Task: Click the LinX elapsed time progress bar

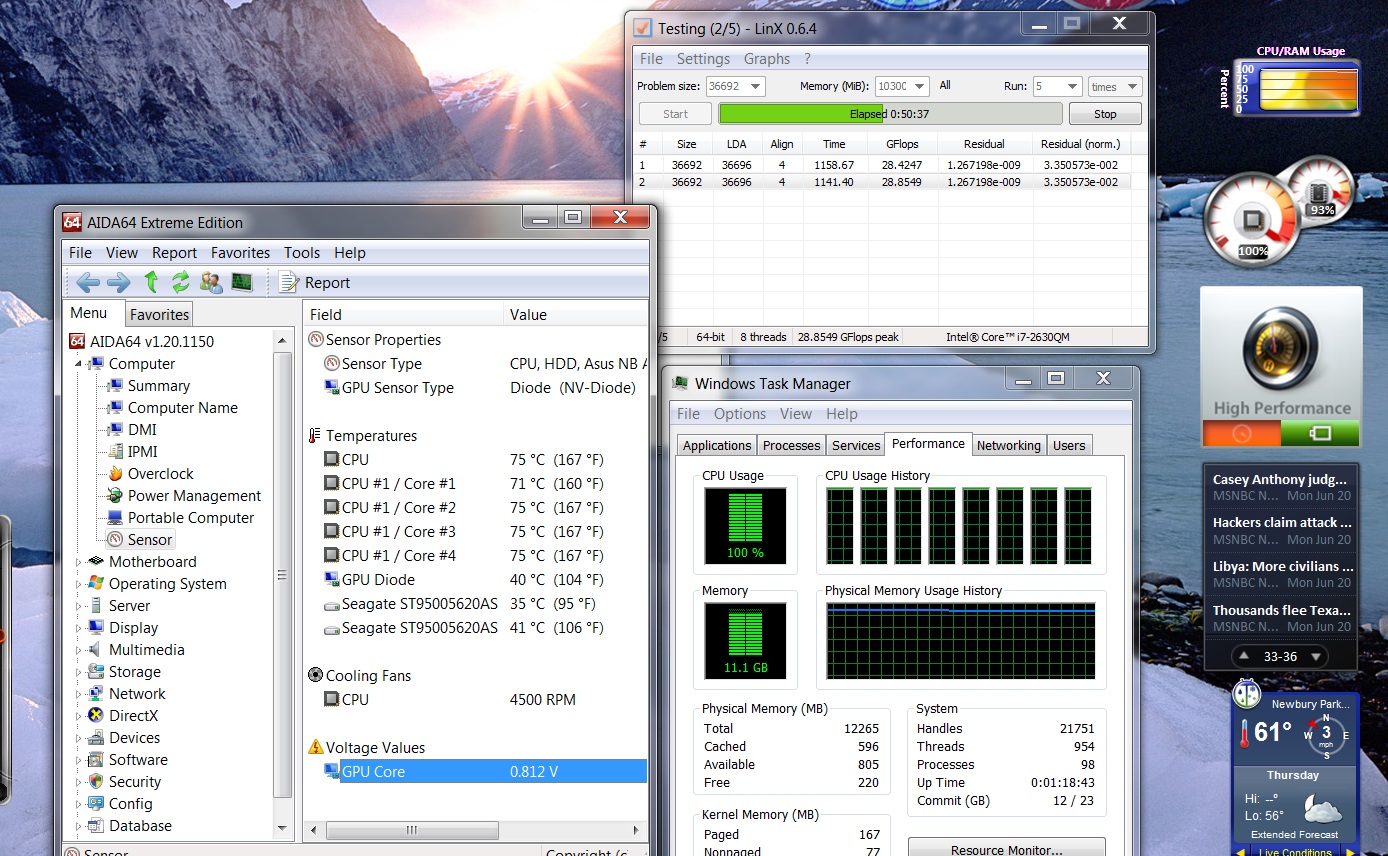Action: 890,114
